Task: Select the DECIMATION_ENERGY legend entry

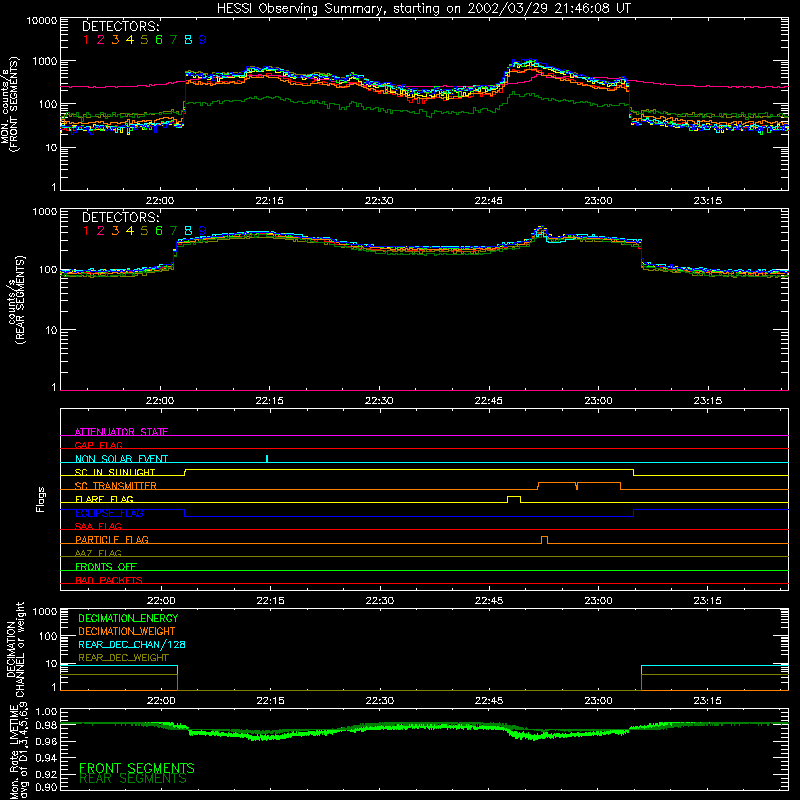Action: coord(128,618)
